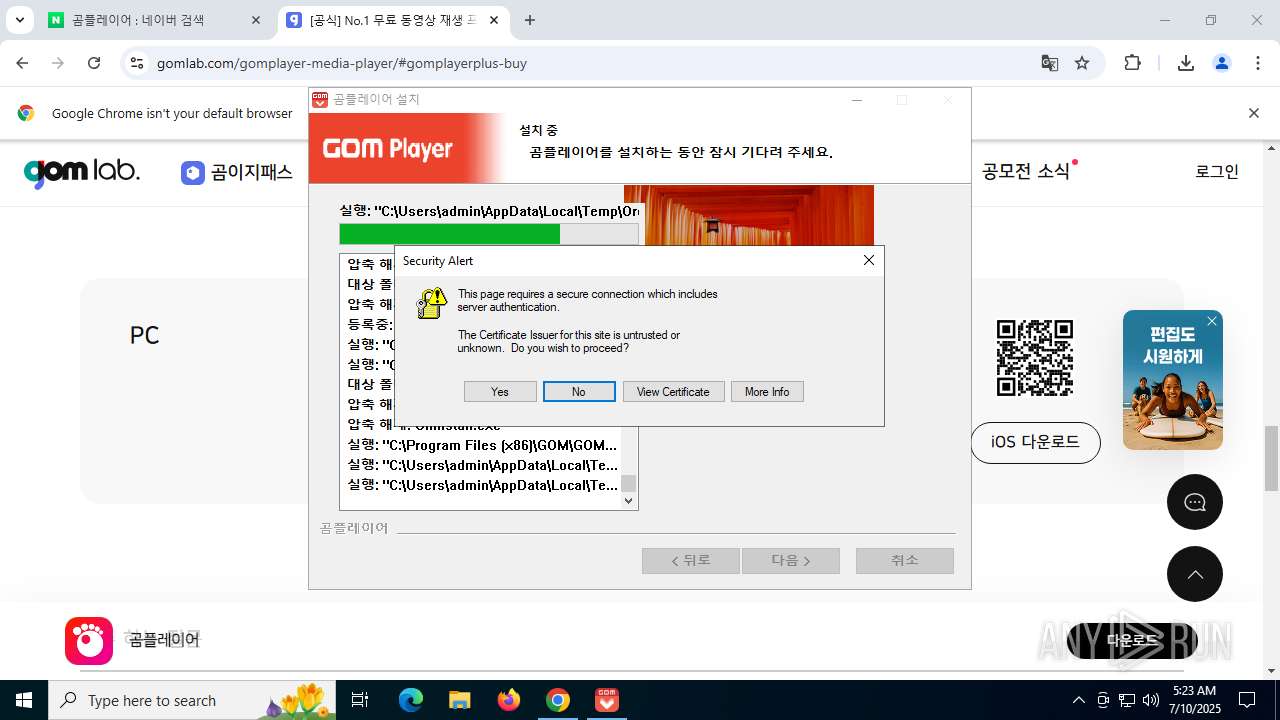Click the Chrome back arrow
Screen dimensions: 1280x720
point(22,63)
